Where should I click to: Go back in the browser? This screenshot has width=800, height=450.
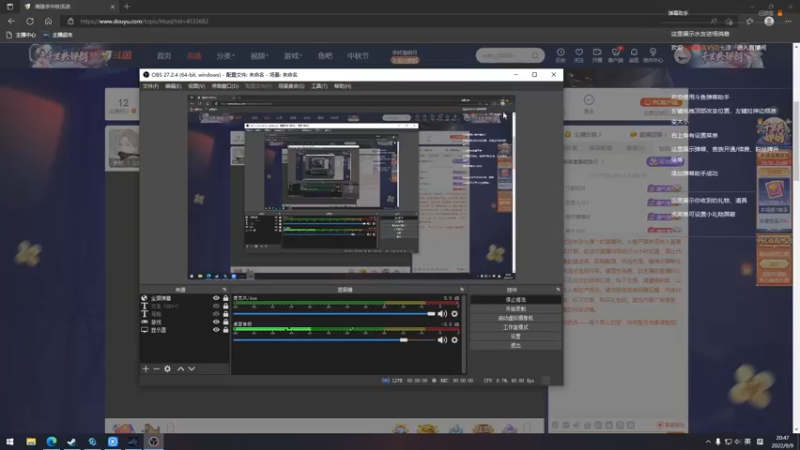click(11, 21)
